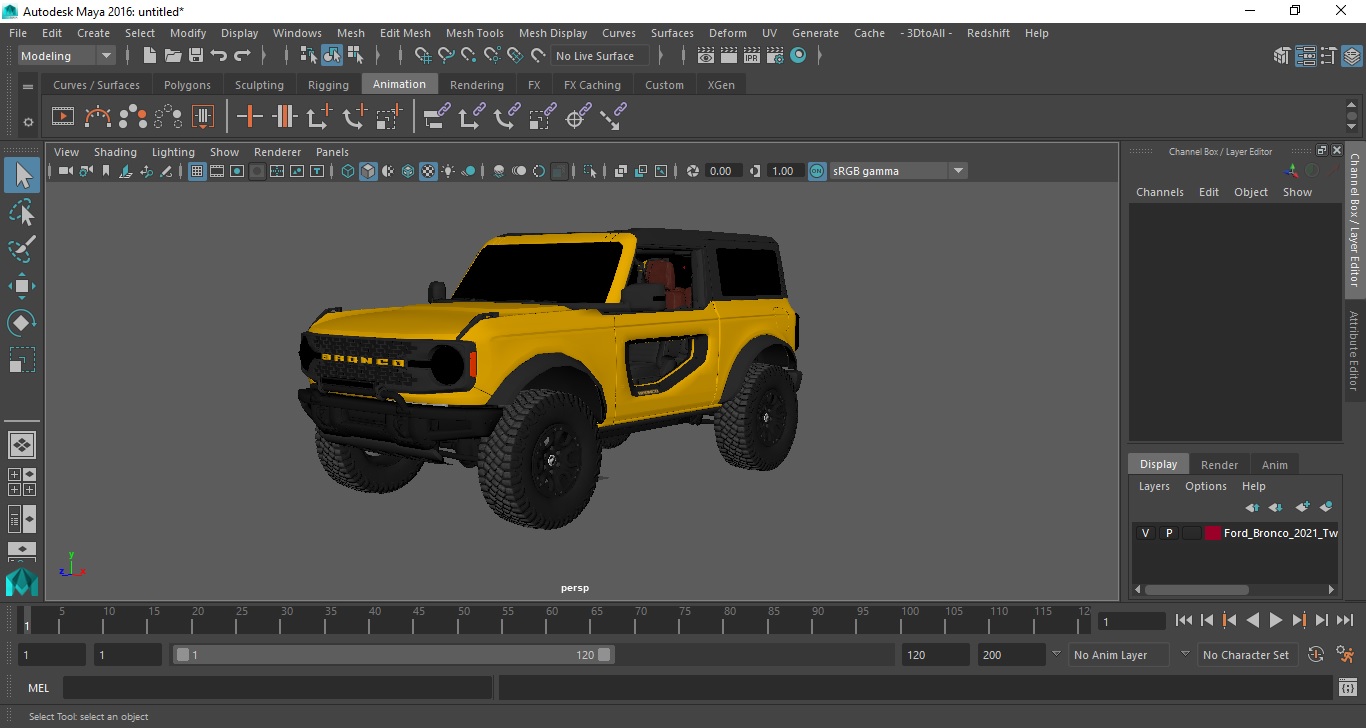Switch to the Render layer tab

click(1219, 464)
